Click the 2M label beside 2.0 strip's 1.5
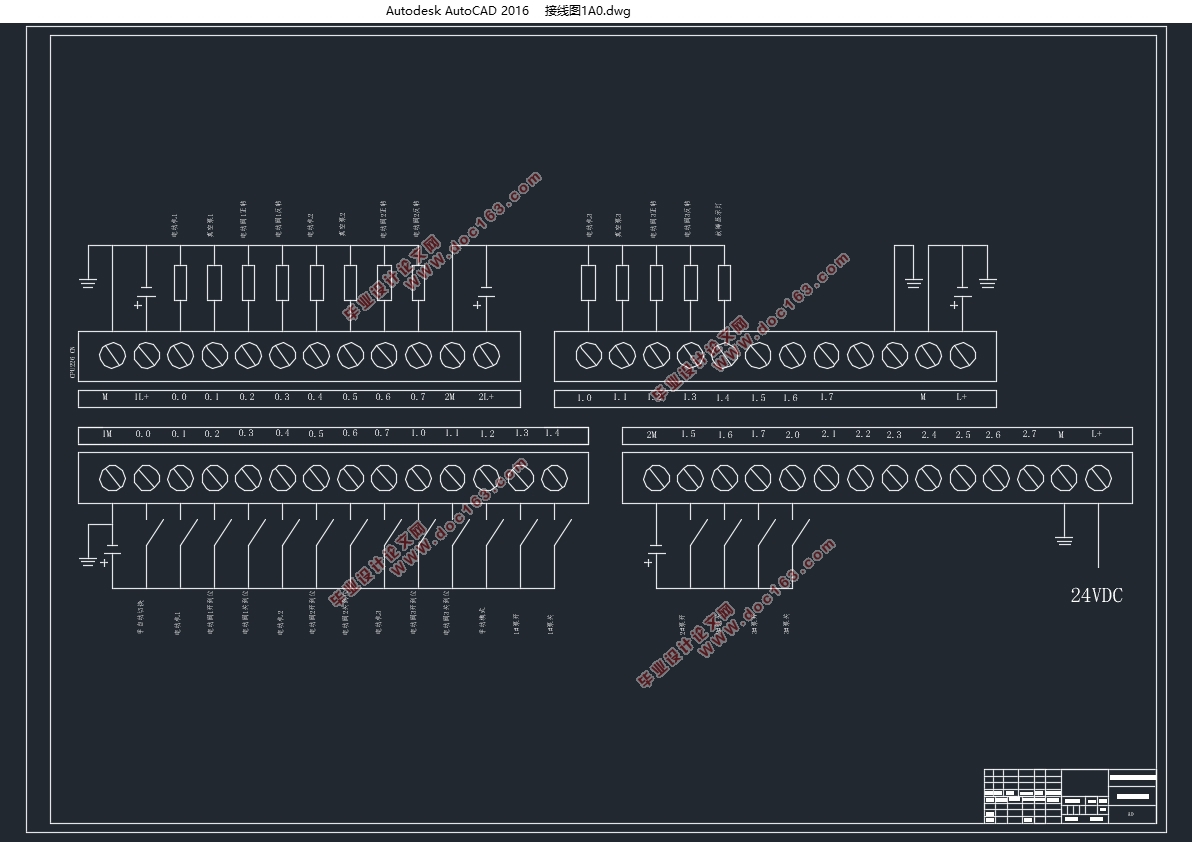Image resolution: width=1192 pixels, height=842 pixels. 651,435
